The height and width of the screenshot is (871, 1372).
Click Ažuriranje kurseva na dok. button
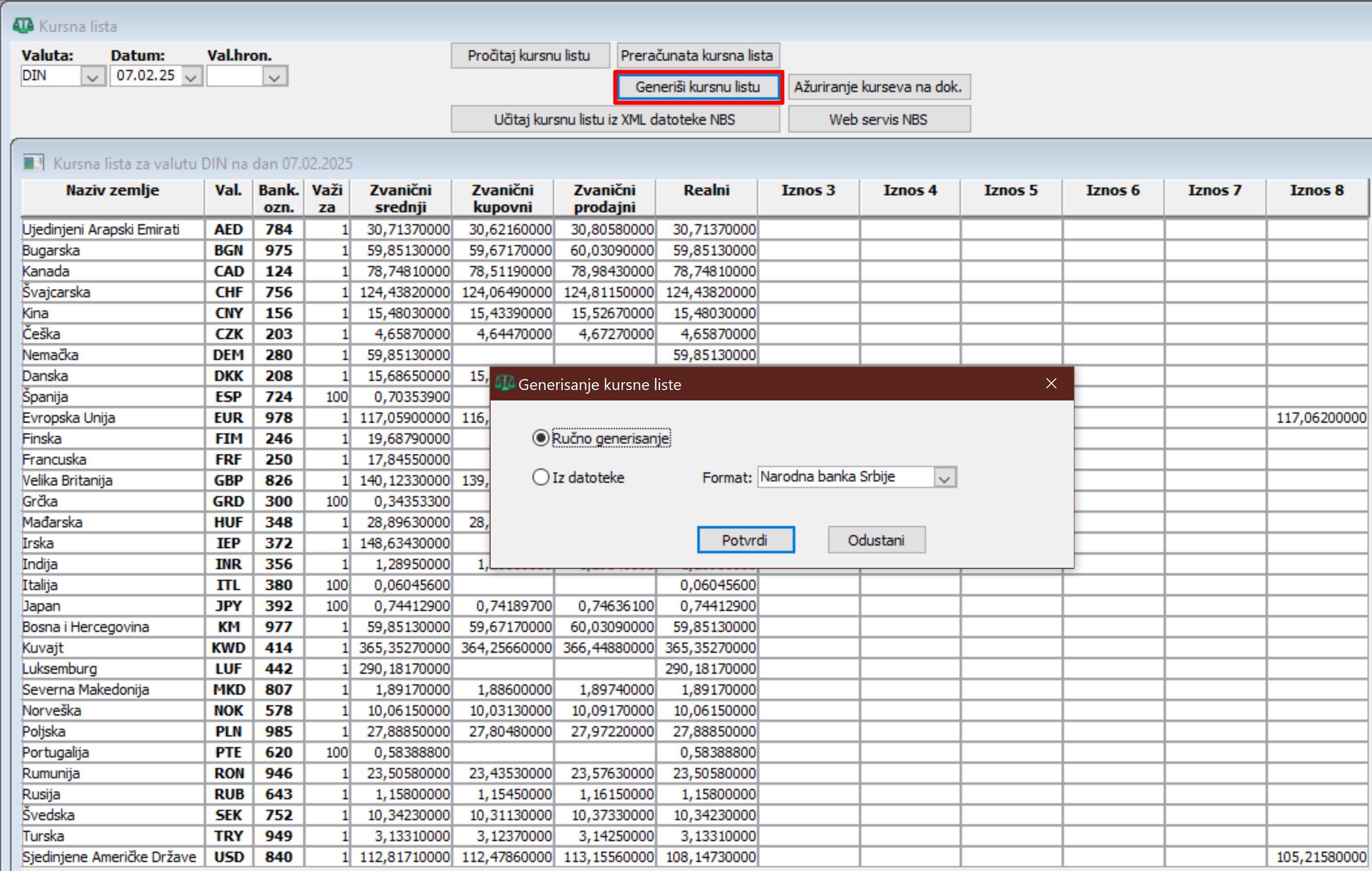[878, 87]
